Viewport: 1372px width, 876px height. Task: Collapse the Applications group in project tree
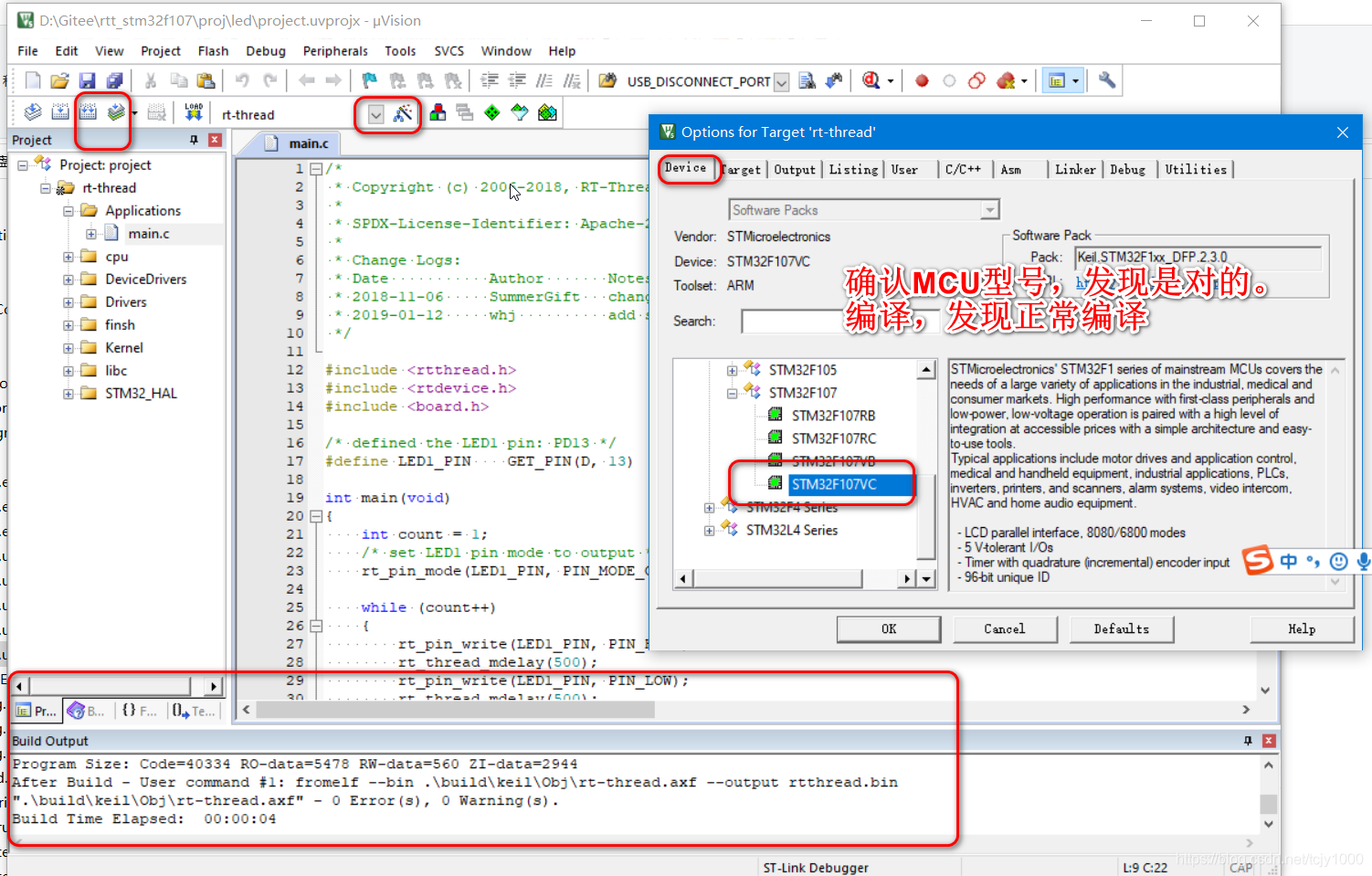pyautogui.click(x=69, y=211)
